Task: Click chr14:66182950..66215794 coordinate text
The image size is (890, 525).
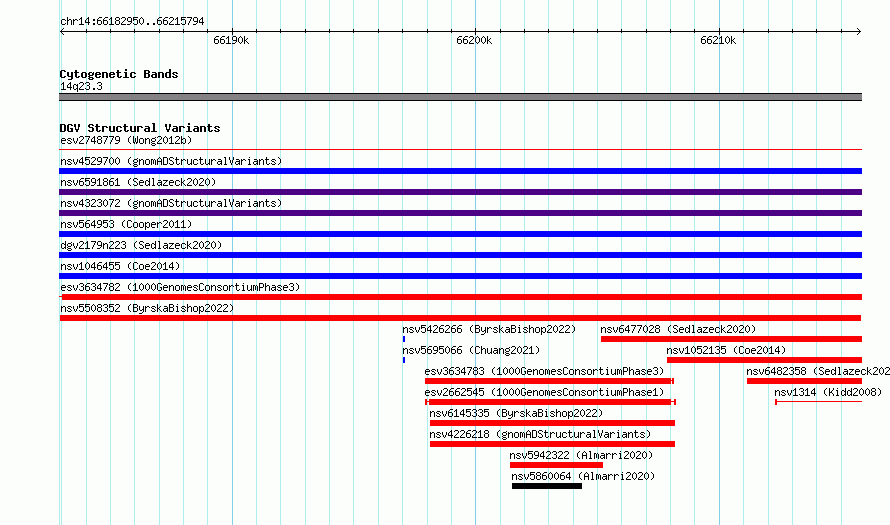Action: (132, 21)
